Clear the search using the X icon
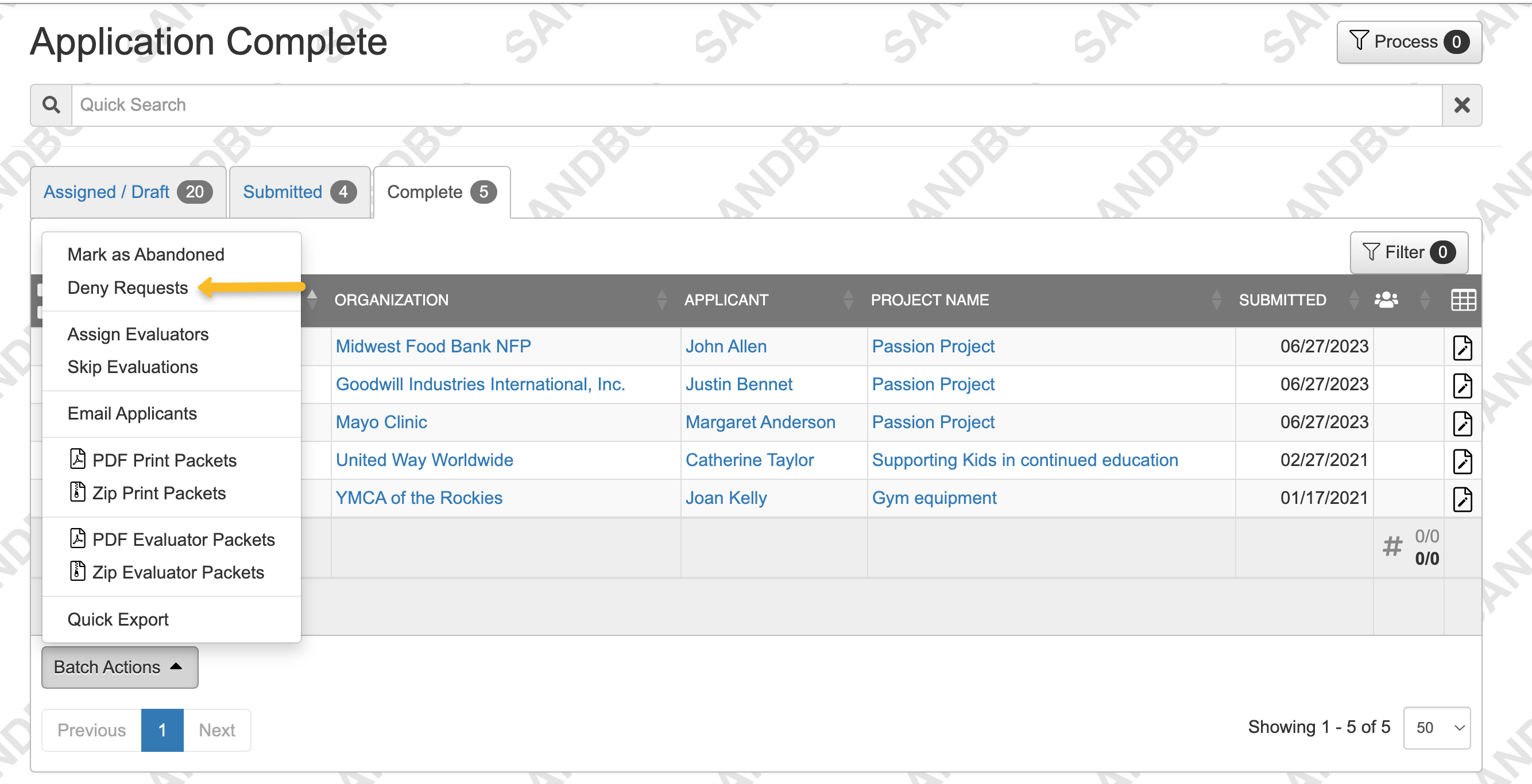This screenshot has height=784, width=1532. pos(1462,104)
